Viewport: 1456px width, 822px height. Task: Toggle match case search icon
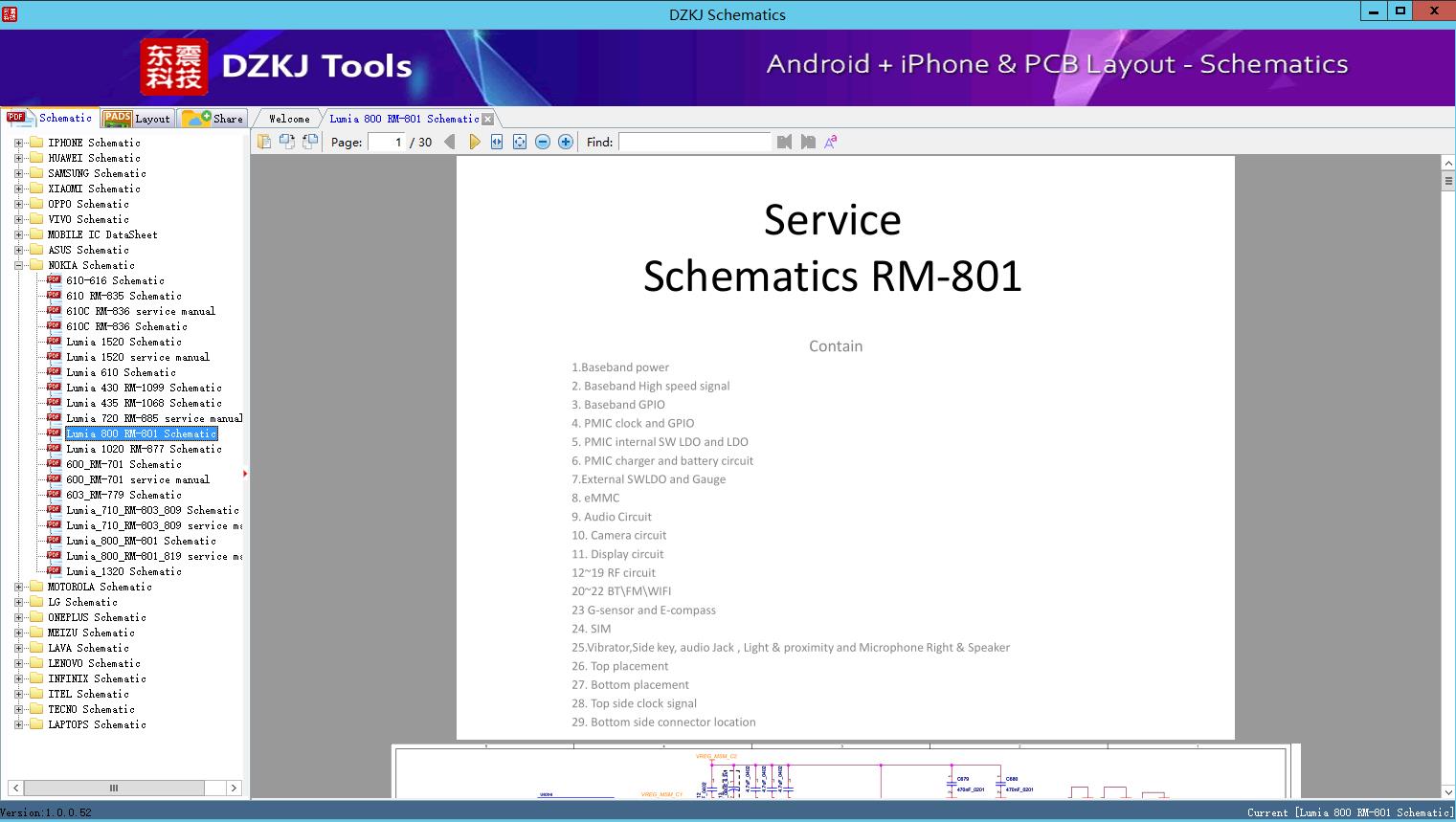(831, 142)
